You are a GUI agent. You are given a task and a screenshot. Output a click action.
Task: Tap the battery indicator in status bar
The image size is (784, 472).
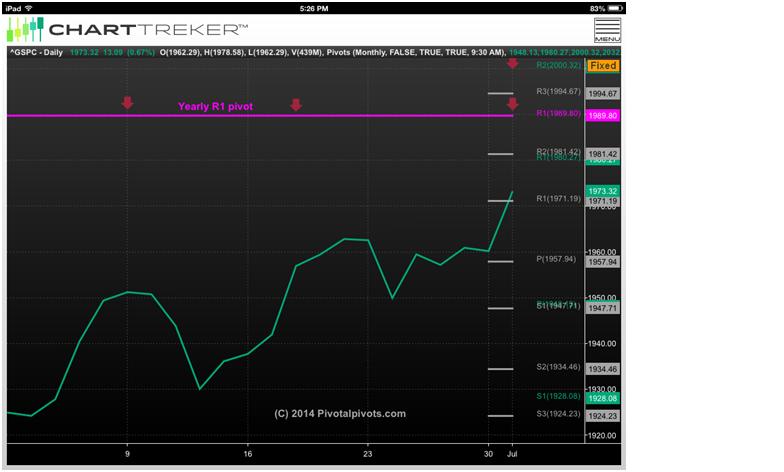click(612, 7)
